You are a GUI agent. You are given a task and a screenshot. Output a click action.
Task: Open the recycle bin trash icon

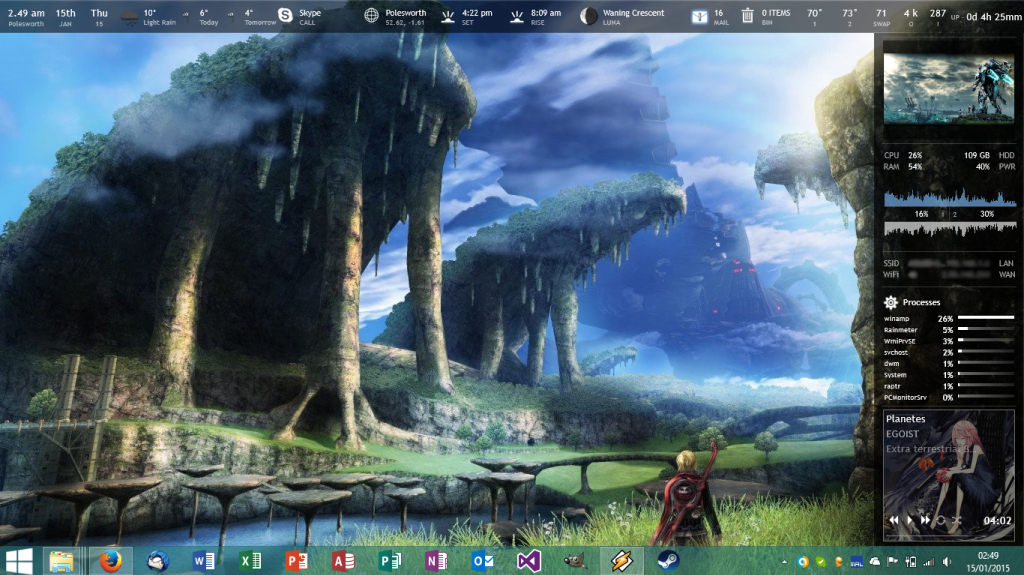747,16
